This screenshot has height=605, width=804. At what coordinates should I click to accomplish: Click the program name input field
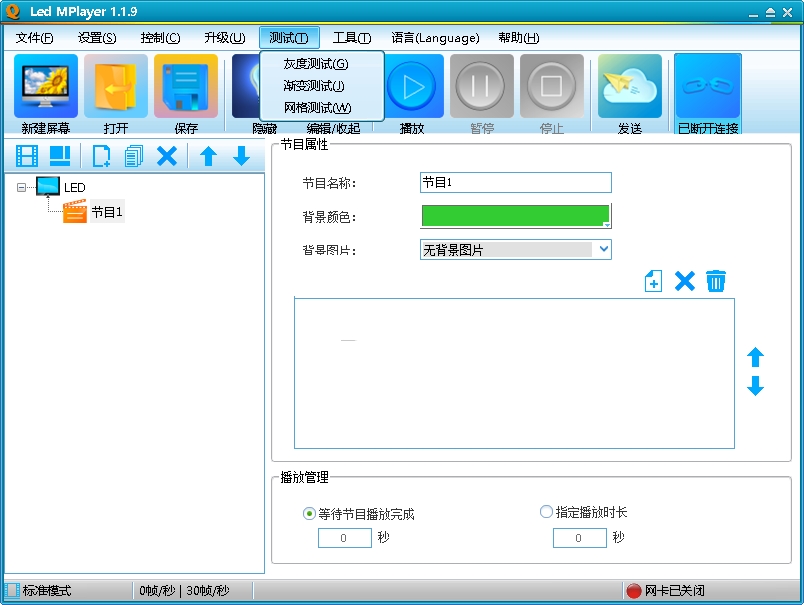click(x=516, y=183)
